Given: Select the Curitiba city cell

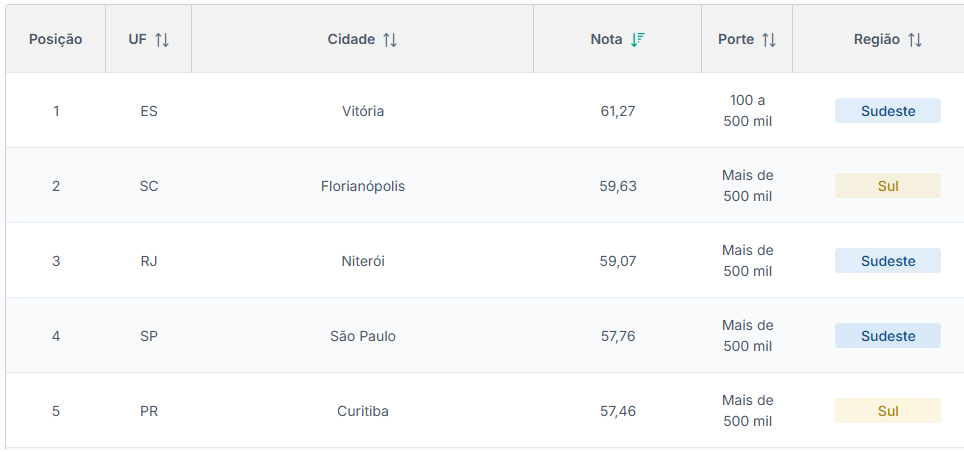Looking at the screenshot, I should 363,411.
